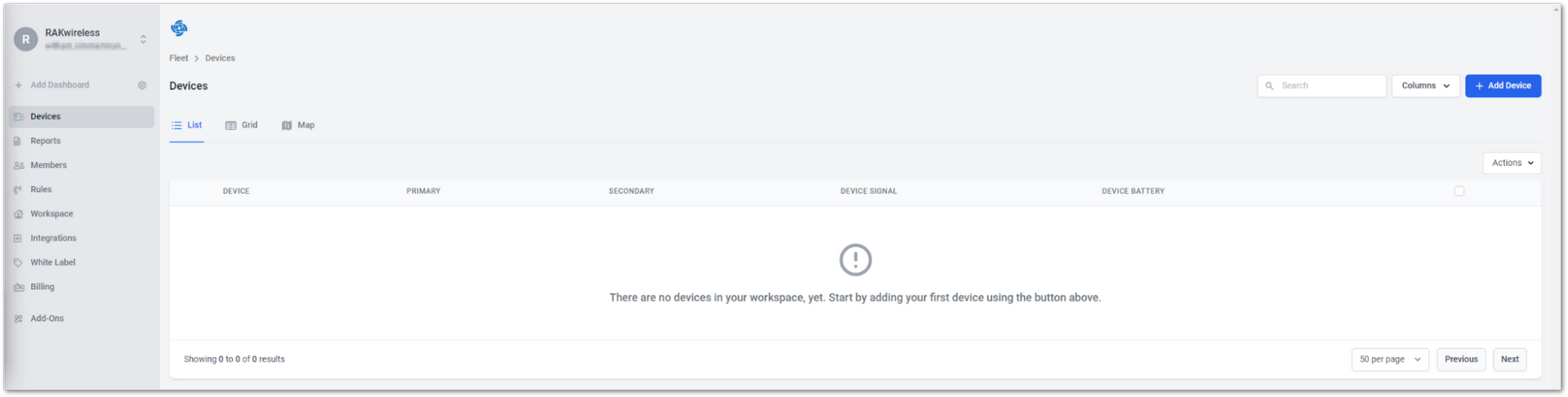Click the PRIMARY column header
Screen dimensions: 1568x397
click(423, 191)
